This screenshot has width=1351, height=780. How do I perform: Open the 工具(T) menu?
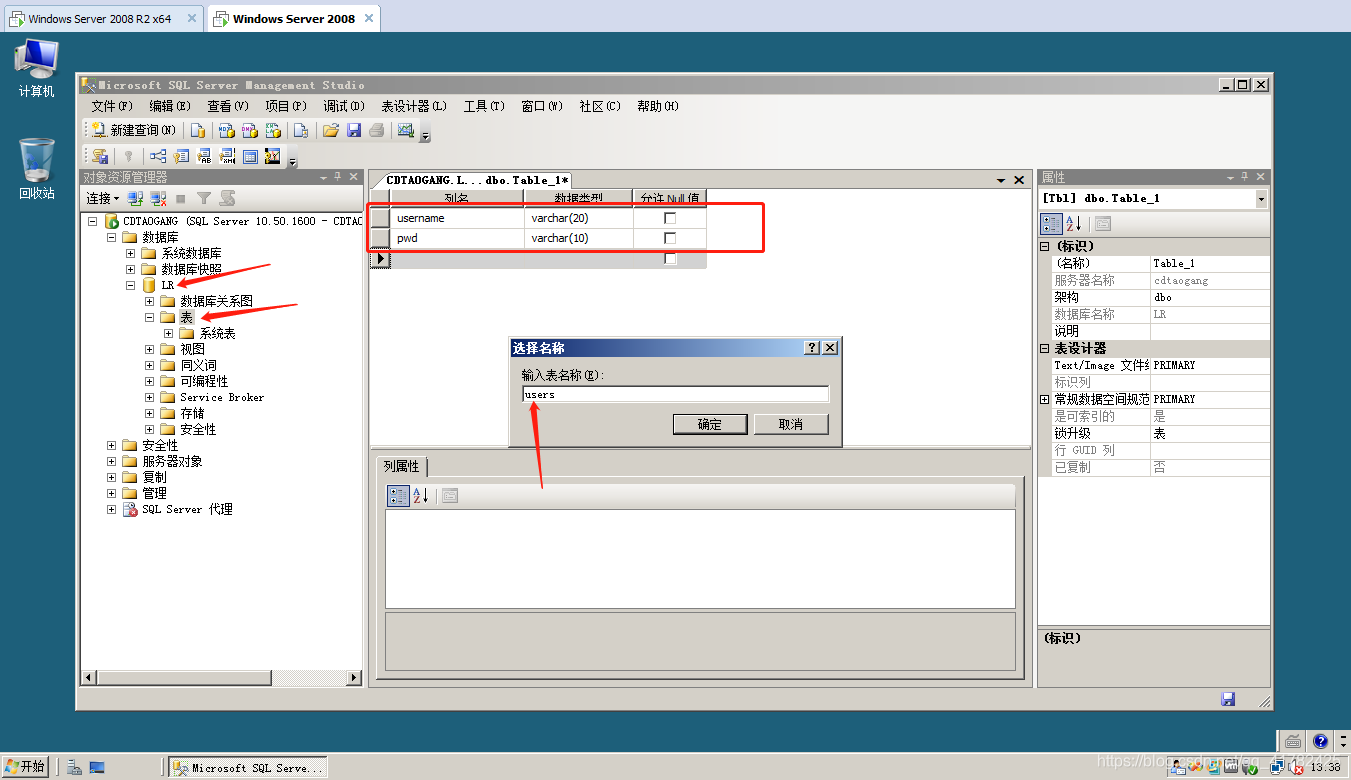click(484, 106)
